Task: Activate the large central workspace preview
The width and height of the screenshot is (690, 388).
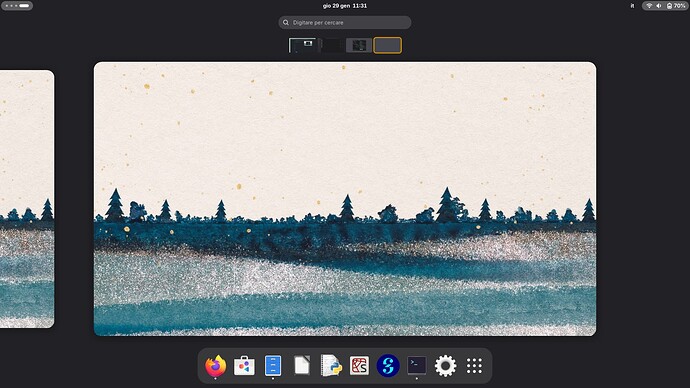Action: coord(345,199)
